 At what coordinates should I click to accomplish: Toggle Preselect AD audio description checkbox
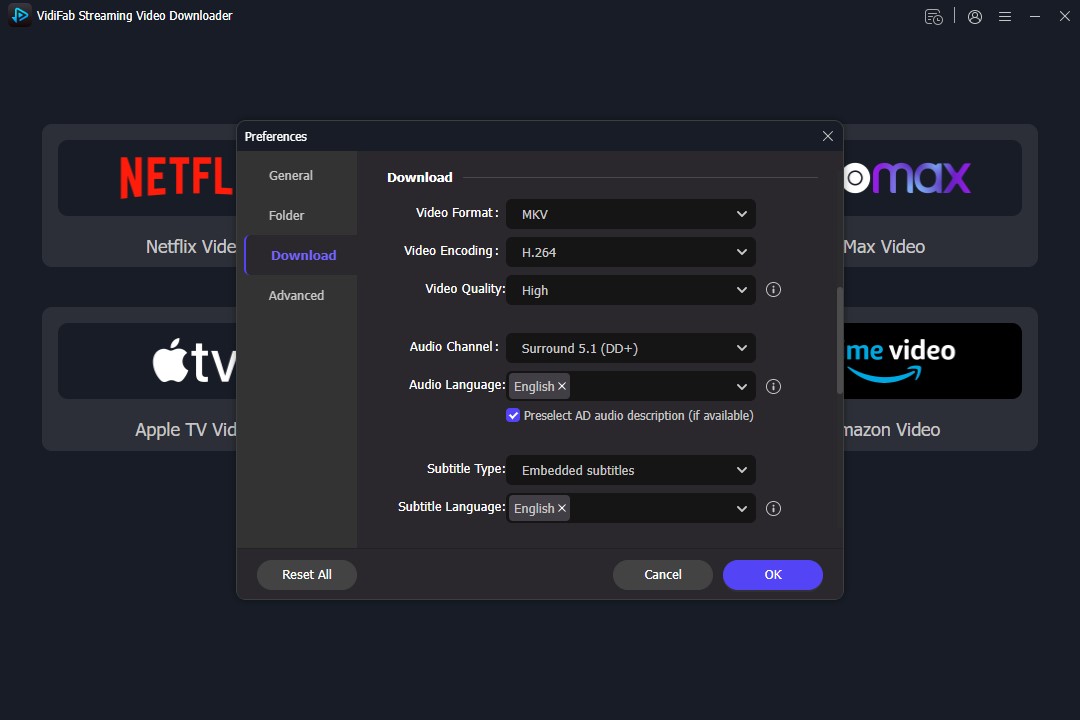pyautogui.click(x=513, y=415)
